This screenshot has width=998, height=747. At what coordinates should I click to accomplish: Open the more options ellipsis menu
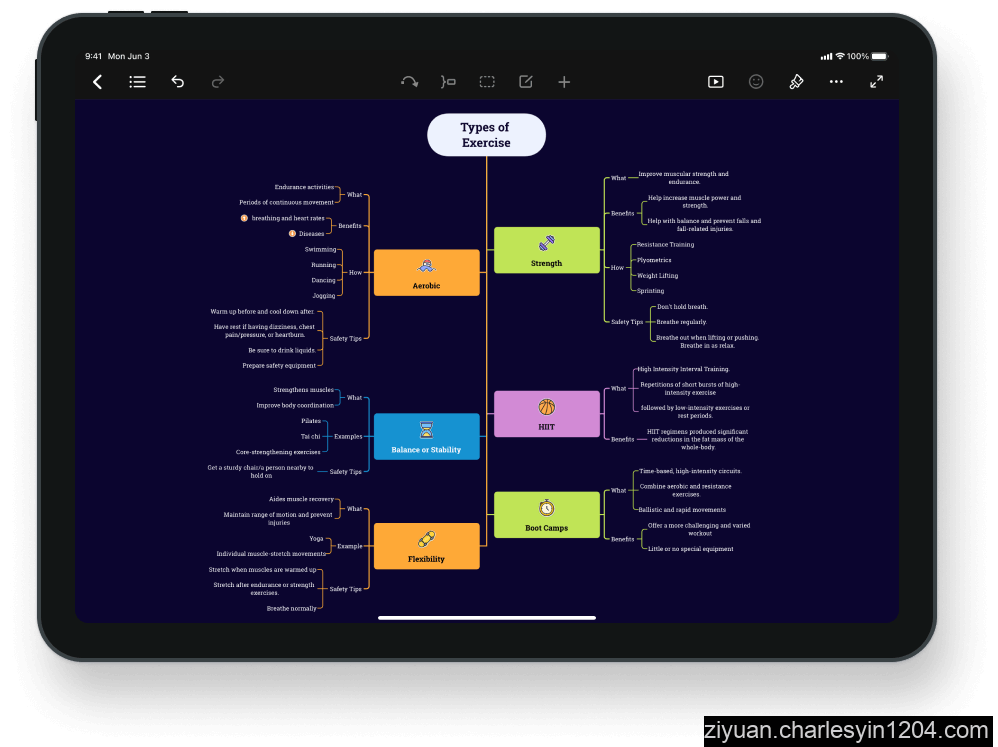point(836,82)
